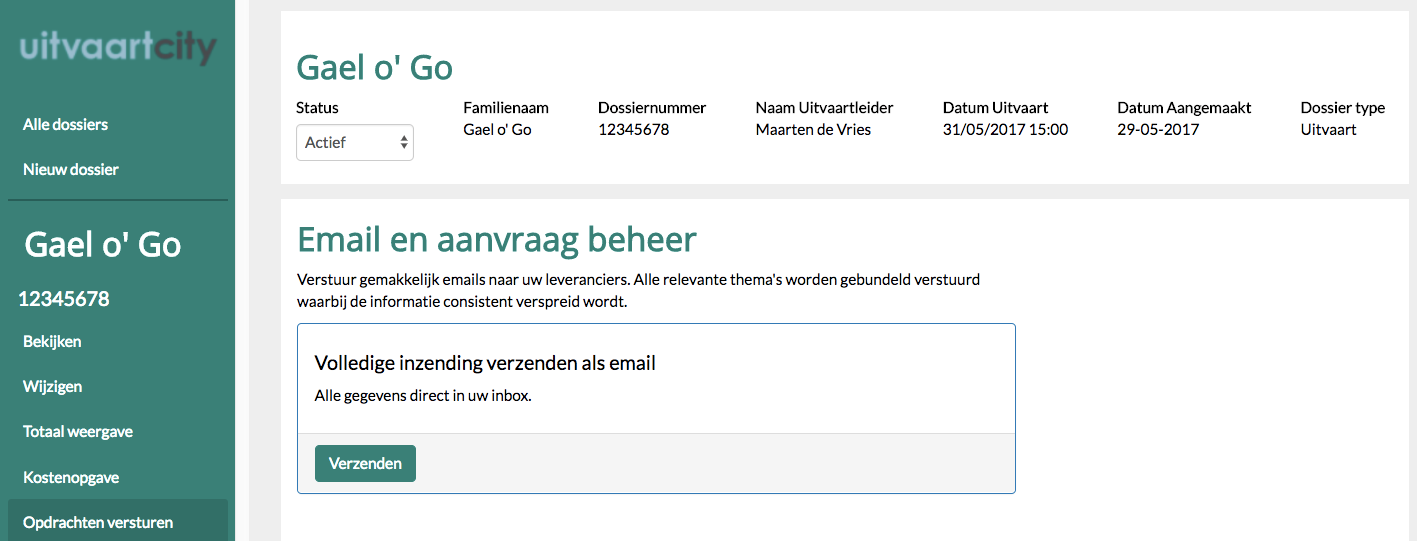Viewport: 1417px width, 541px height.
Task: Select Wijzigen in the sidebar
Action: click(52, 386)
